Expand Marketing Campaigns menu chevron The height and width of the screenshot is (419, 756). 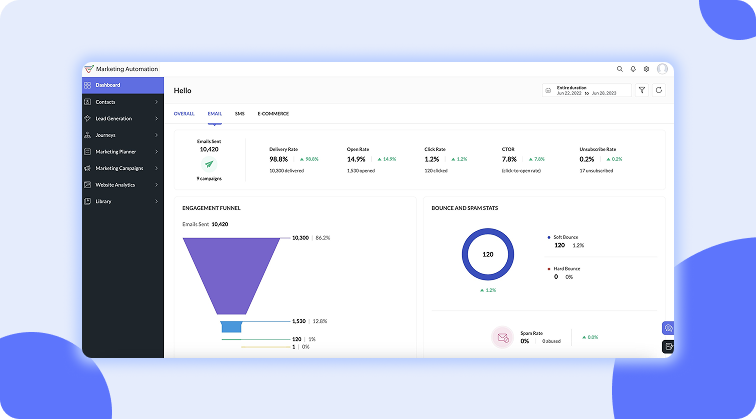(156, 168)
